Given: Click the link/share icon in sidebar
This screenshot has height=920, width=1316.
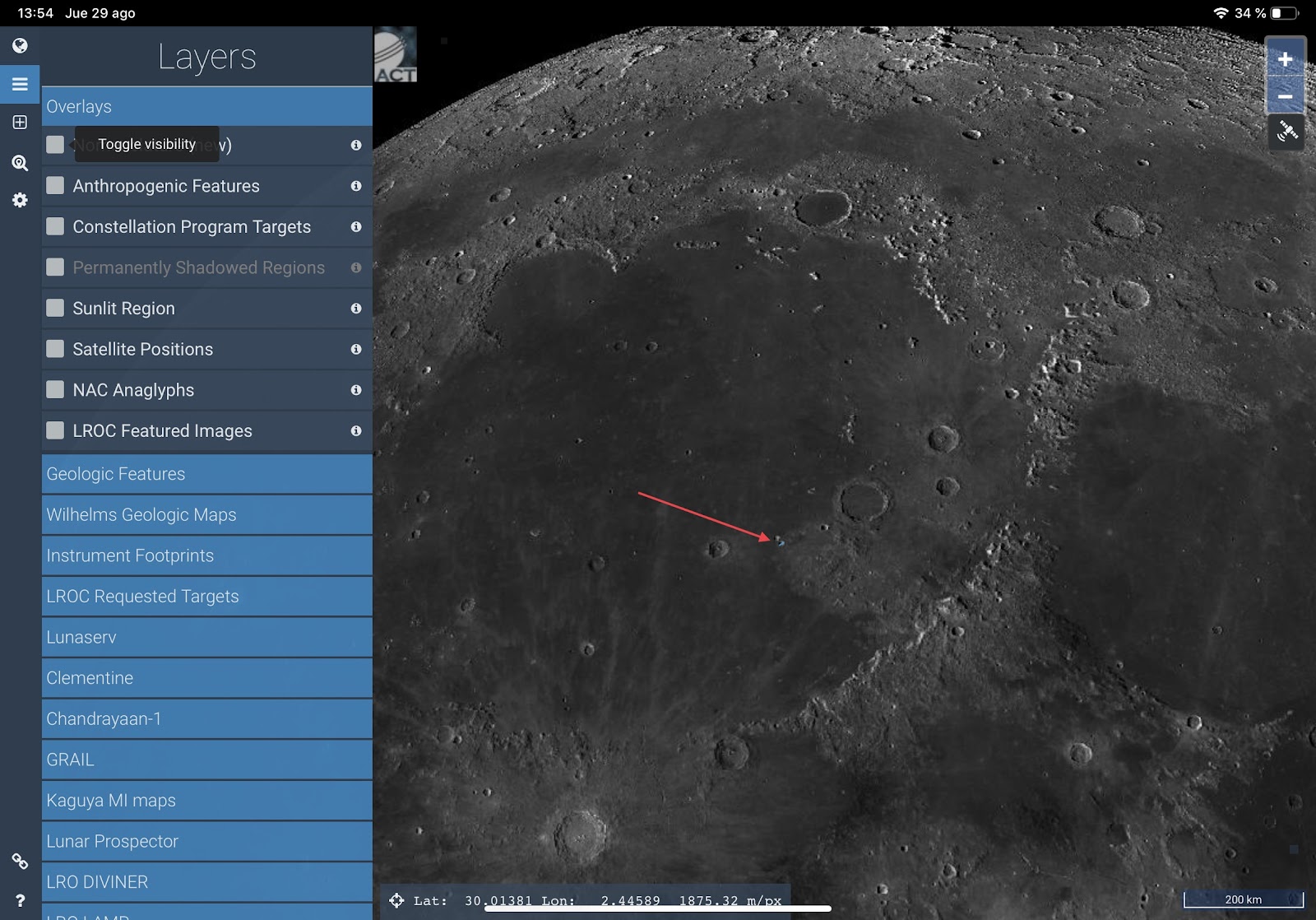Looking at the screenshot, I should [x=20, y=862].
